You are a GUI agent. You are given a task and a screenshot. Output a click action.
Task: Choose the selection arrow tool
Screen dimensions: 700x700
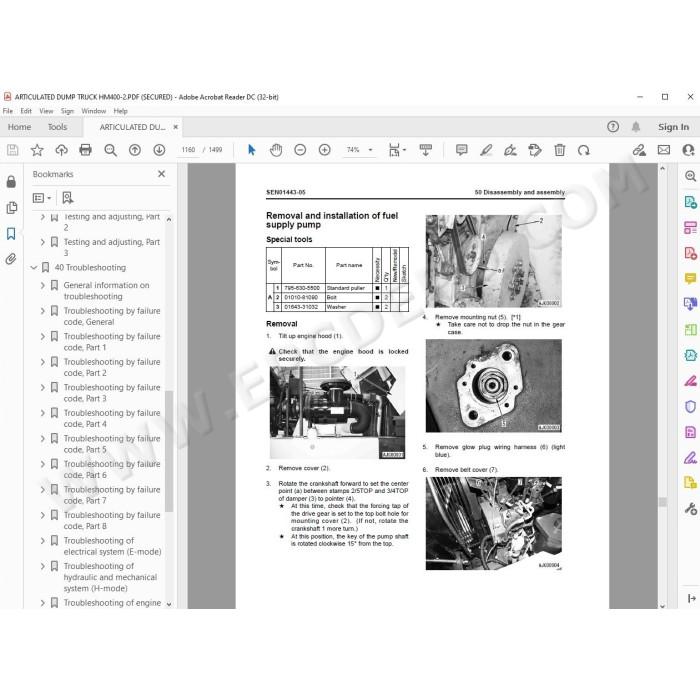(251, 150)
